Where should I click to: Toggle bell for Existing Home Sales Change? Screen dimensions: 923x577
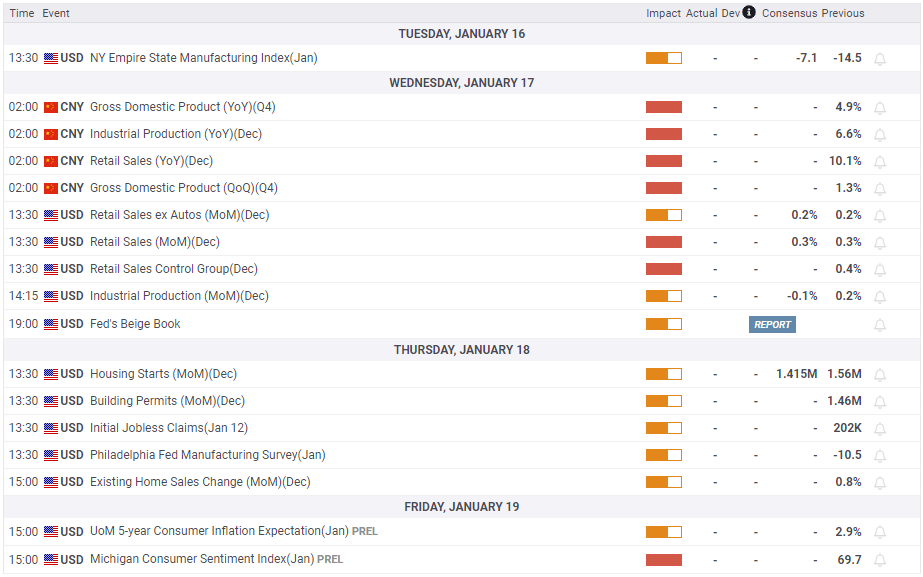(x=879, y=483)
